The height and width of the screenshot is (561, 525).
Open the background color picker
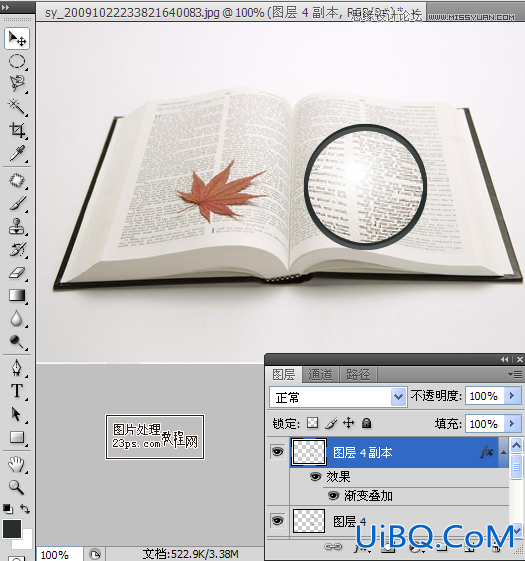(26, 541)
